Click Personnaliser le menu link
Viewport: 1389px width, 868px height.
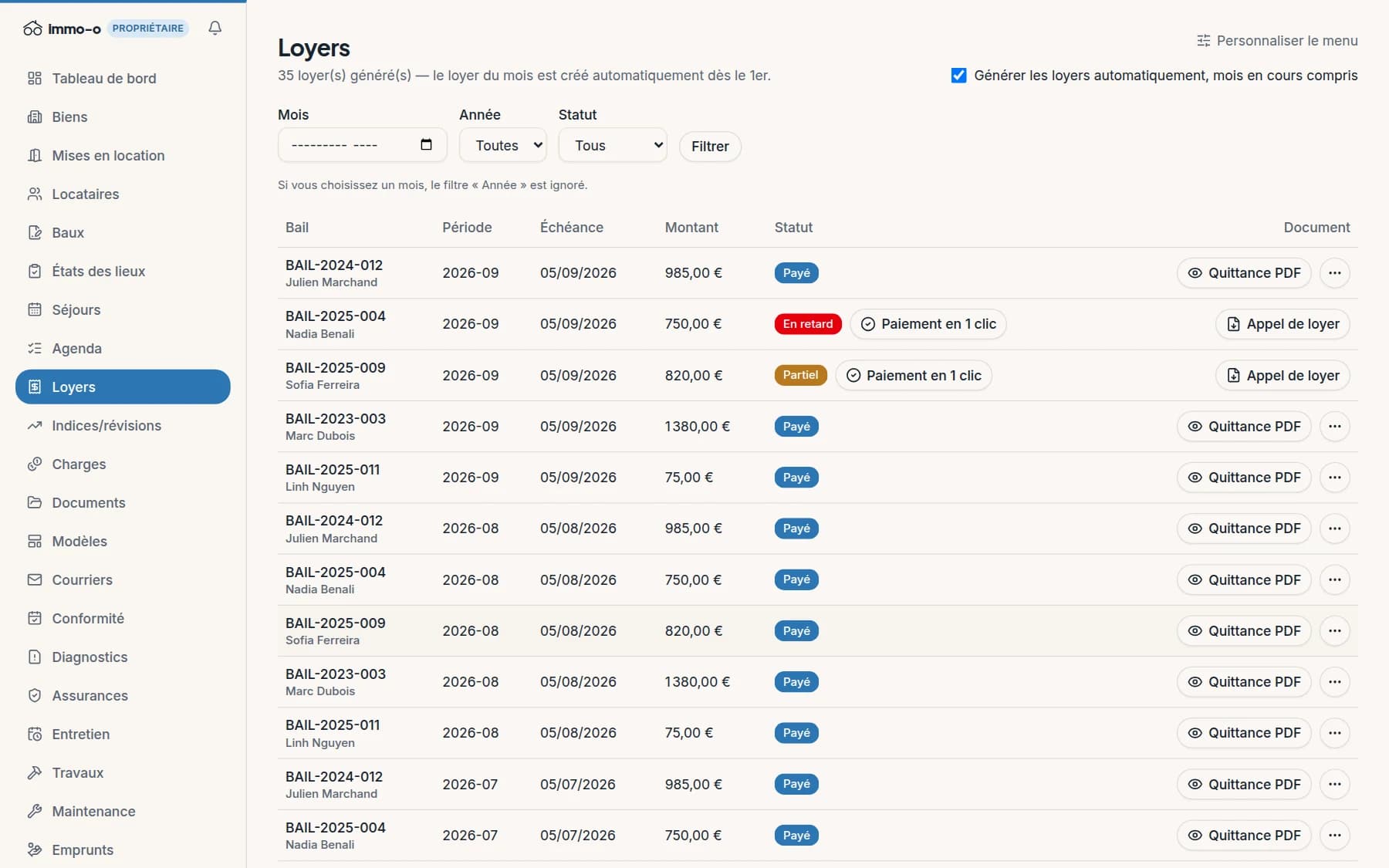1277,40
